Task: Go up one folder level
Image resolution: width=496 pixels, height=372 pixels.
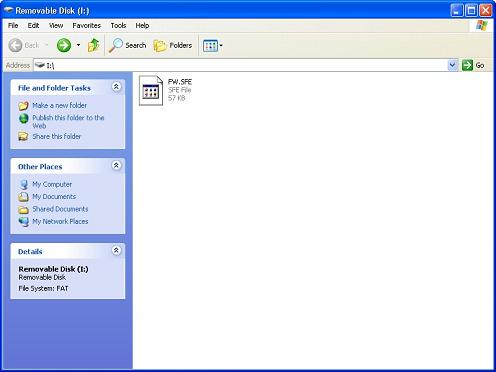Action: pyautogui.click(x=93, y=45)
